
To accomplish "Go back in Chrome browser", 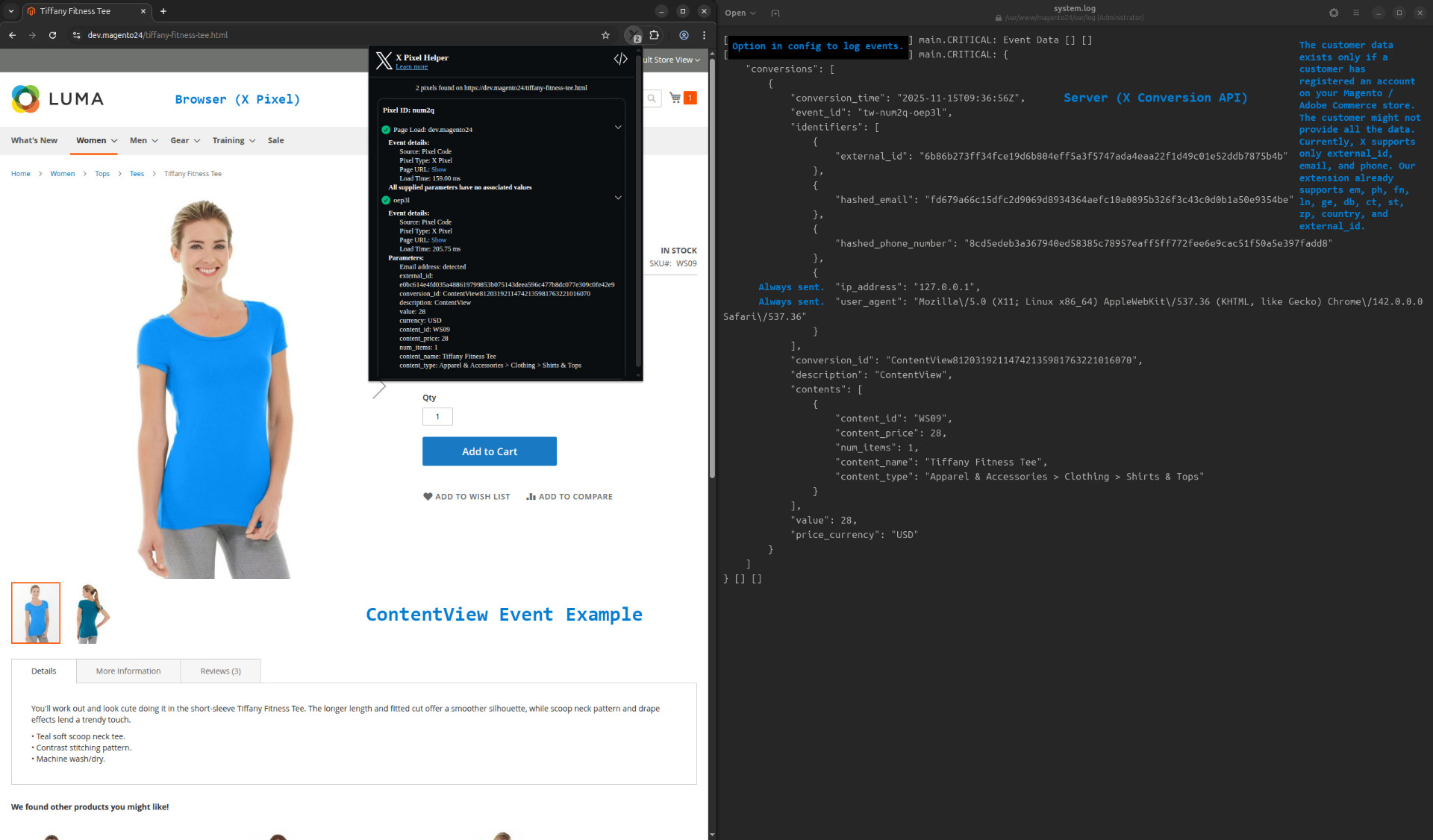I will coord(12,35).
